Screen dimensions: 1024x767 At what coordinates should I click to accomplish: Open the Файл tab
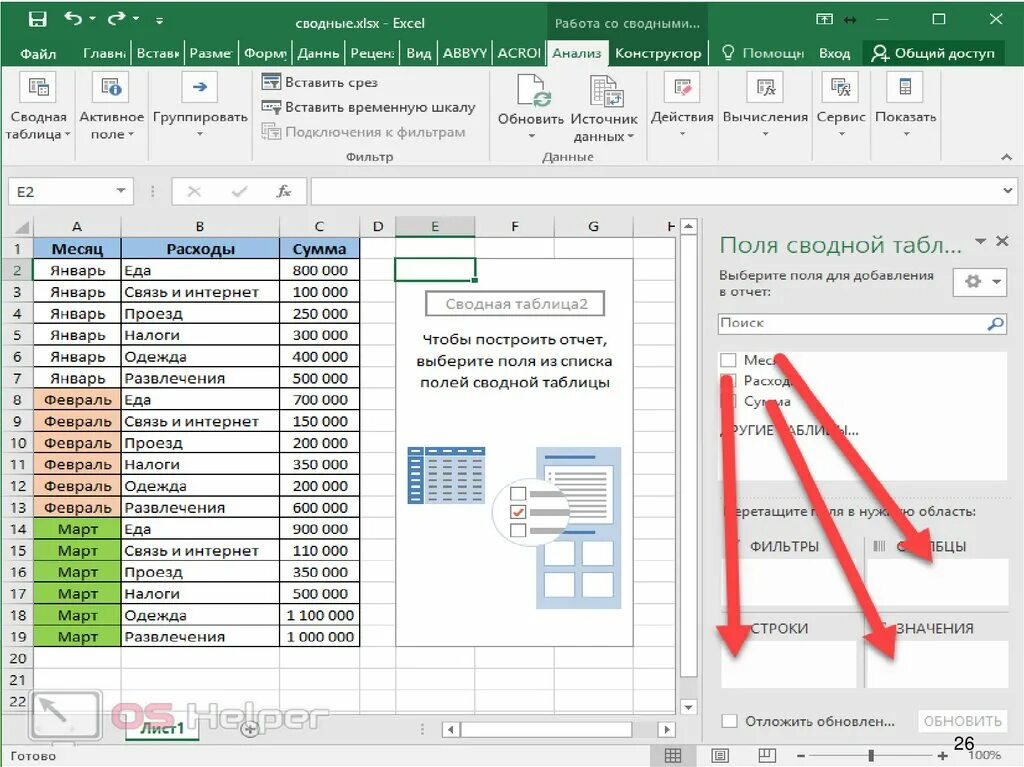point(38,54)
